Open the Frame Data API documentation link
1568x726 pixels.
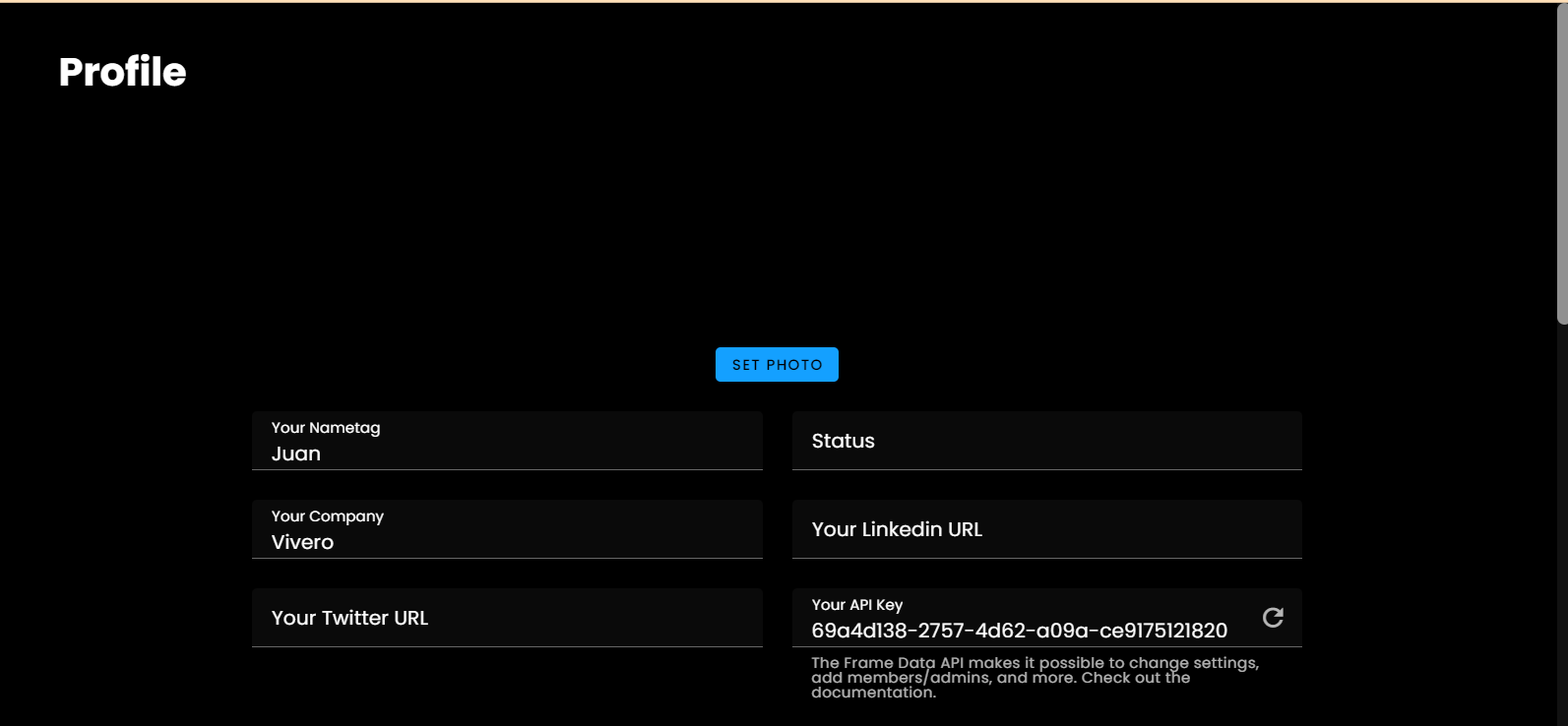pos(873,693)
